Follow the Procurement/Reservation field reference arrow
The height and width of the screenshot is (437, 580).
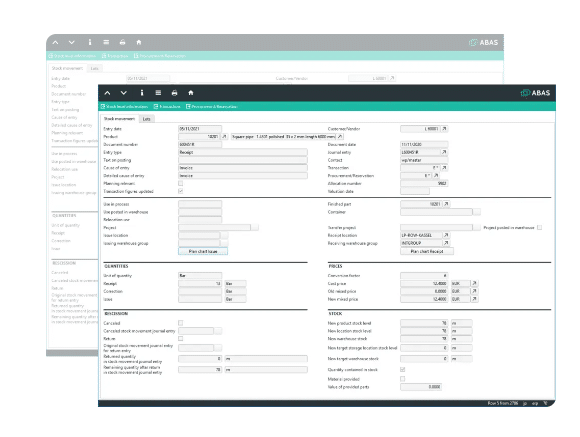click(436, 175)
